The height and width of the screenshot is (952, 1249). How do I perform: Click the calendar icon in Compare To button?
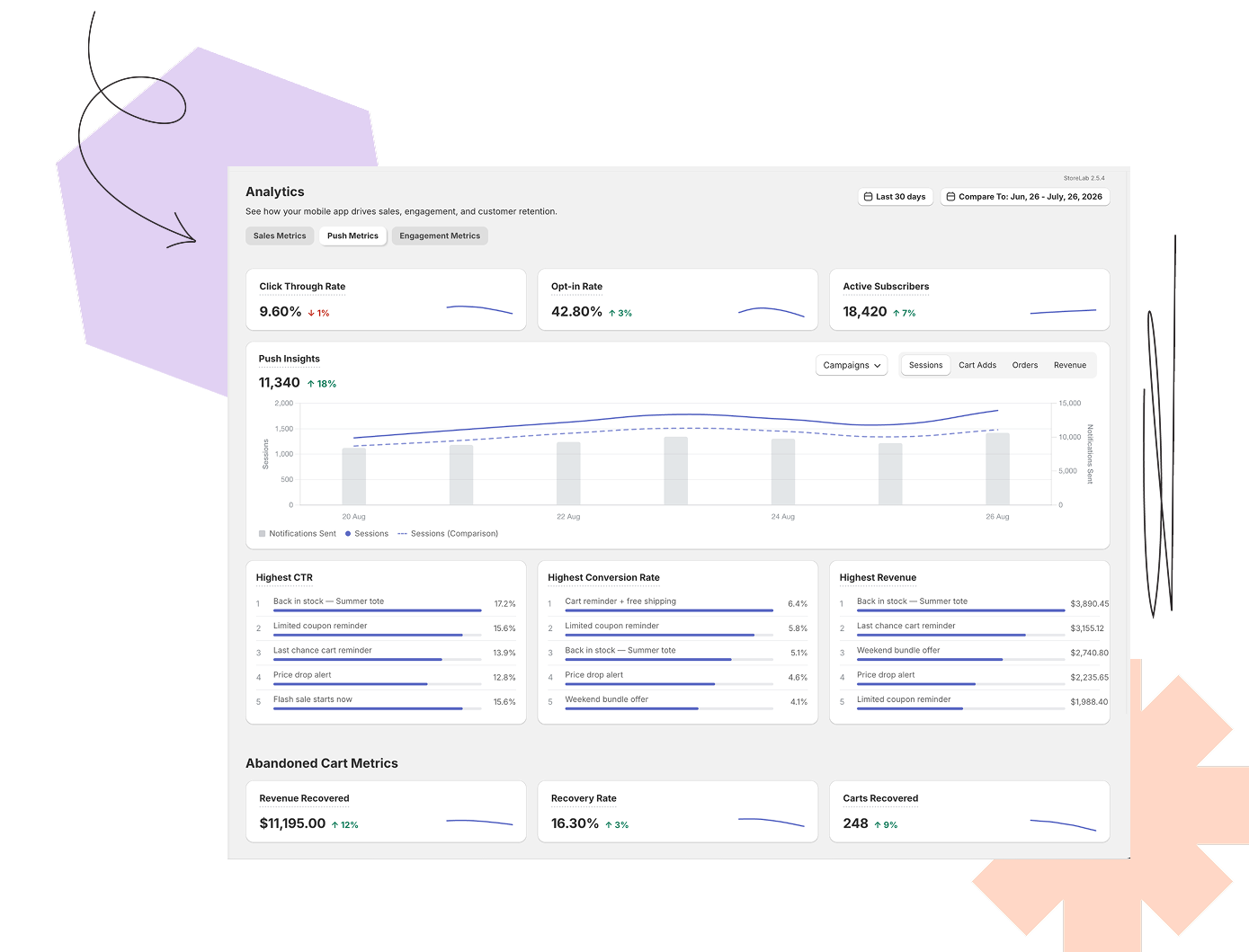[x=950, y=197]
